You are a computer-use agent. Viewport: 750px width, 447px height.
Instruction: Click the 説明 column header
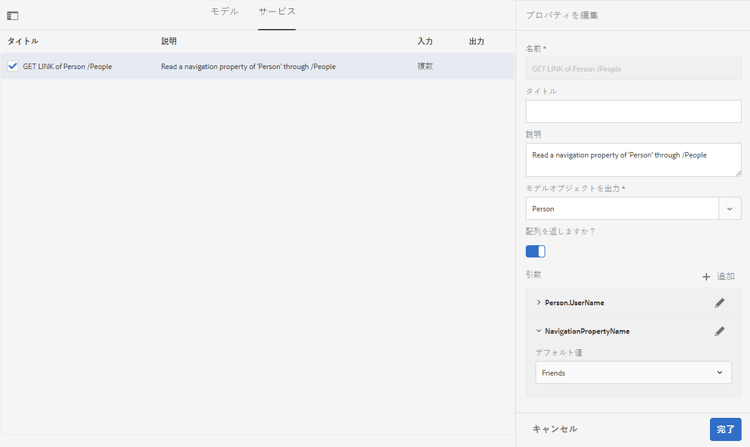(169, 41)
